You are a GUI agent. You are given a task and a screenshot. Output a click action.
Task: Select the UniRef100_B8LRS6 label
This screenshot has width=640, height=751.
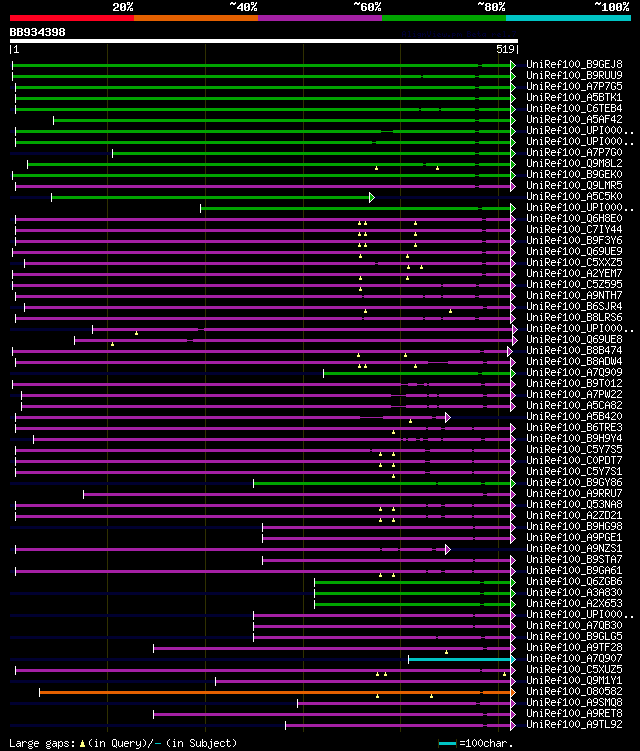574,318
